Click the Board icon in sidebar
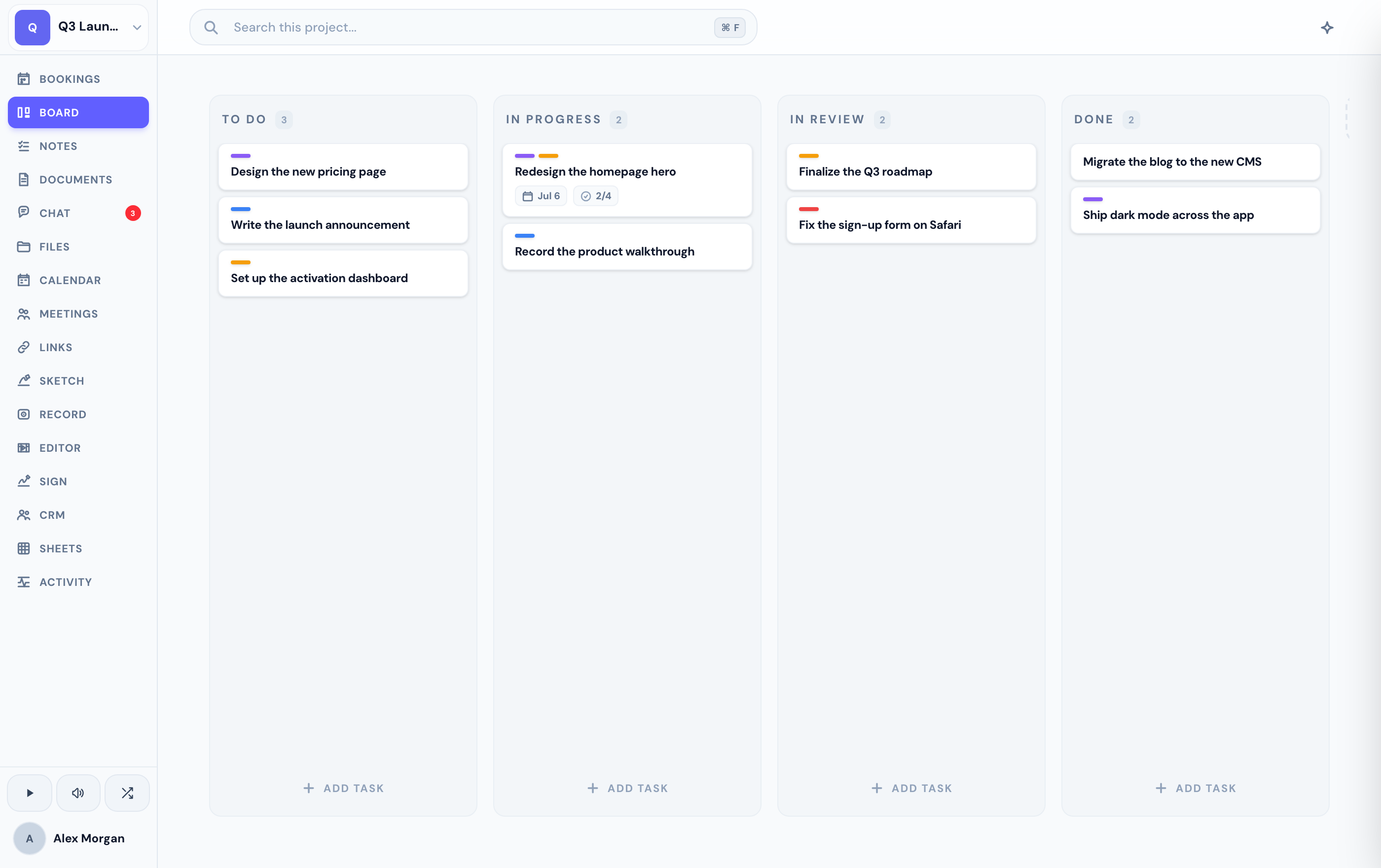Image resolution: width=1381 pixels, height=868 pixels. (x=24, y=112)
